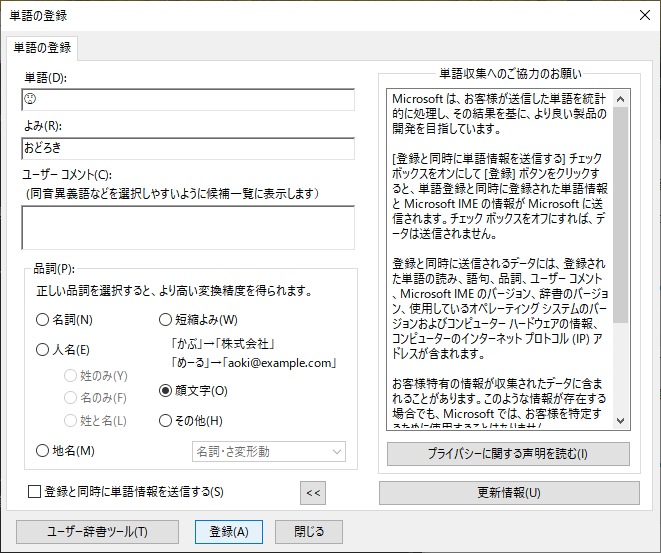Click the 閉じる button

(309, 532)
